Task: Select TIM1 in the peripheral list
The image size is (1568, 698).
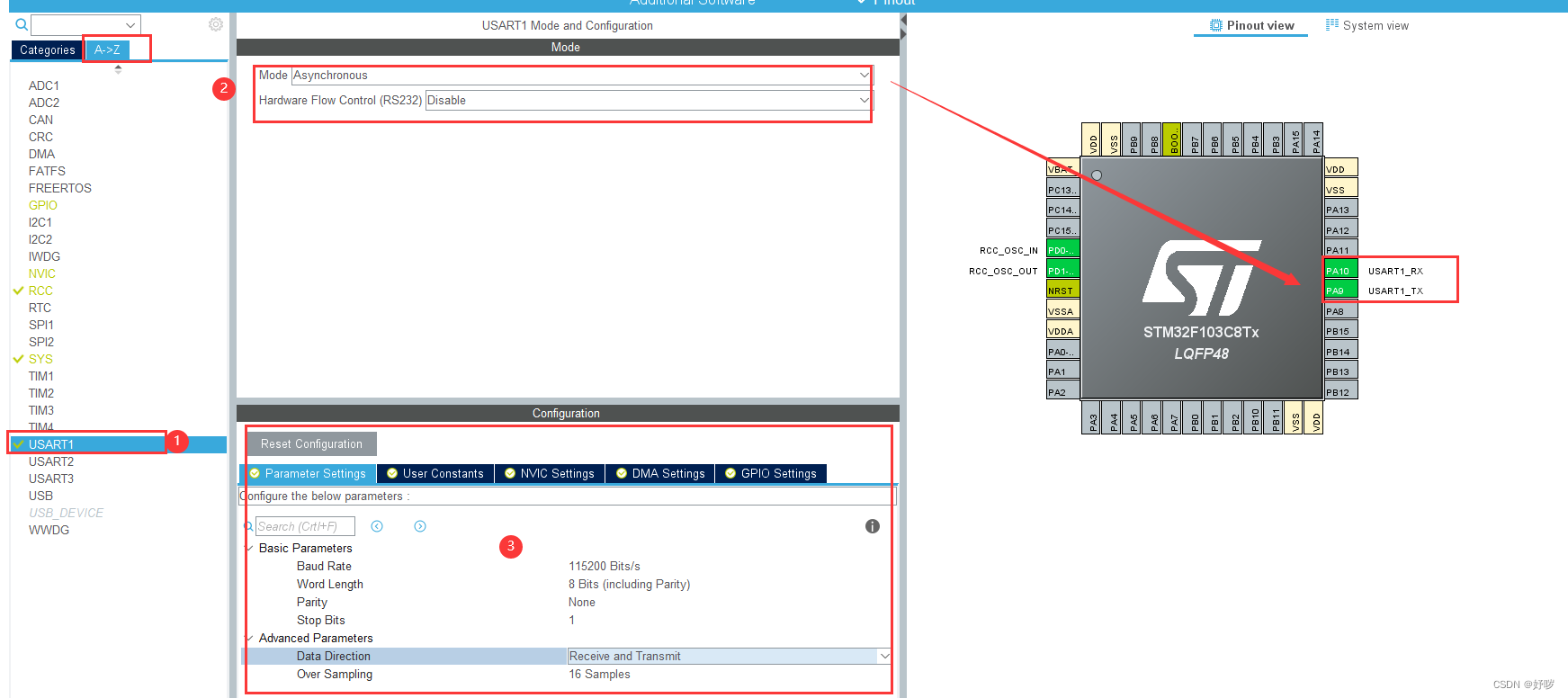Action: click(40, 376)
